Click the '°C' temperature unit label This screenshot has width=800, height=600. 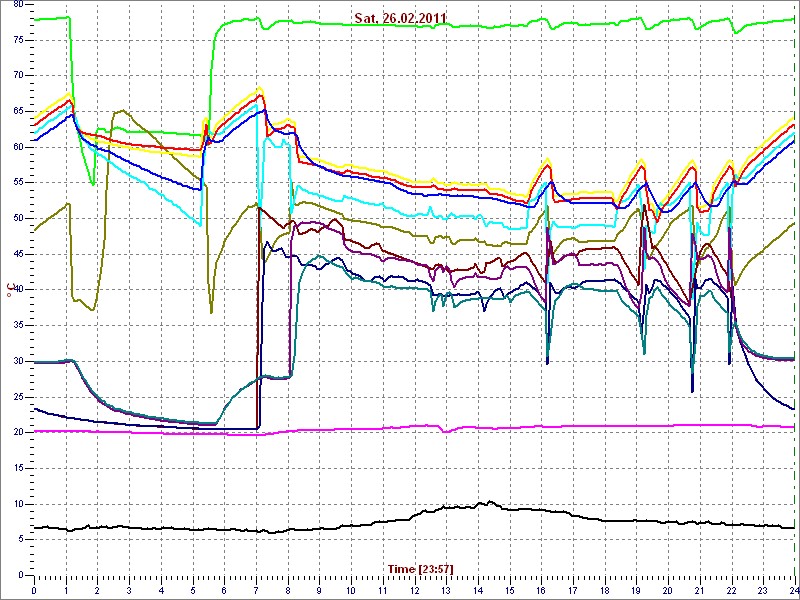9,290
